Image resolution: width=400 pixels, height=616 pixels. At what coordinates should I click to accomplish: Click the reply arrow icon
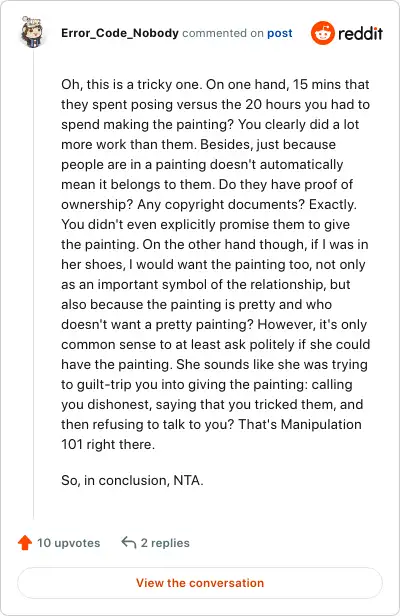(128, 543)
